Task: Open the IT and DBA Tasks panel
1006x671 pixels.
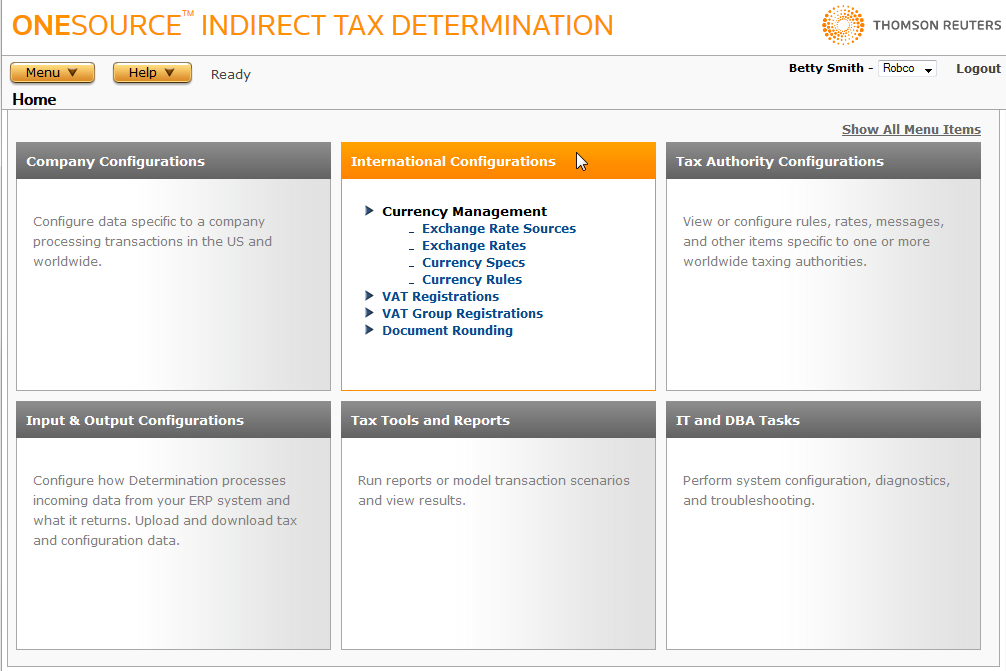Action: coord(823,420)
